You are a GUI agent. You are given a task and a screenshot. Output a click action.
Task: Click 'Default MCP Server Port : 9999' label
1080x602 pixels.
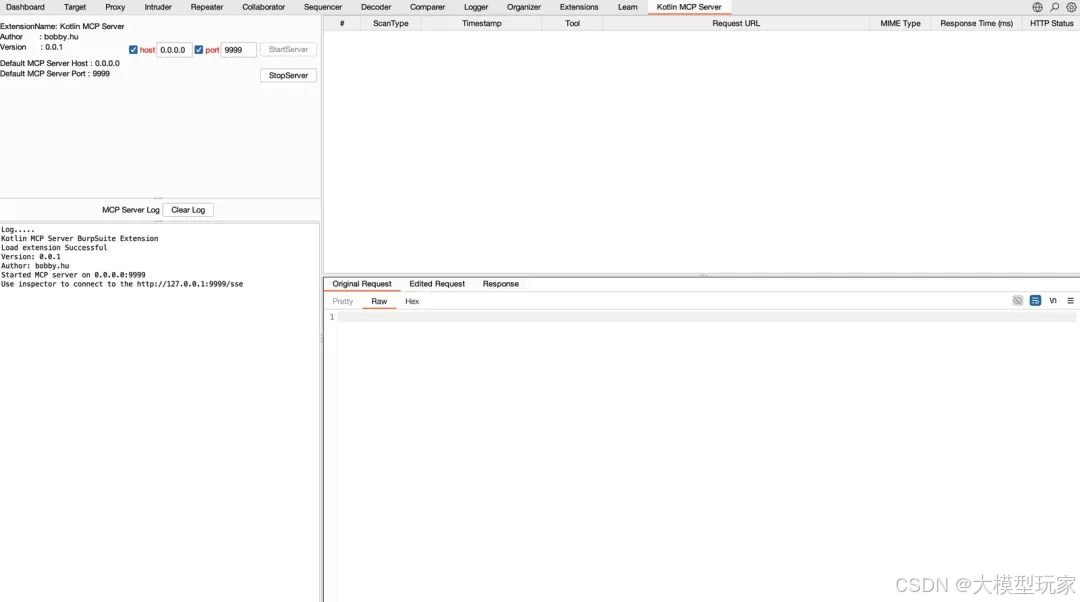pos(55,74)
